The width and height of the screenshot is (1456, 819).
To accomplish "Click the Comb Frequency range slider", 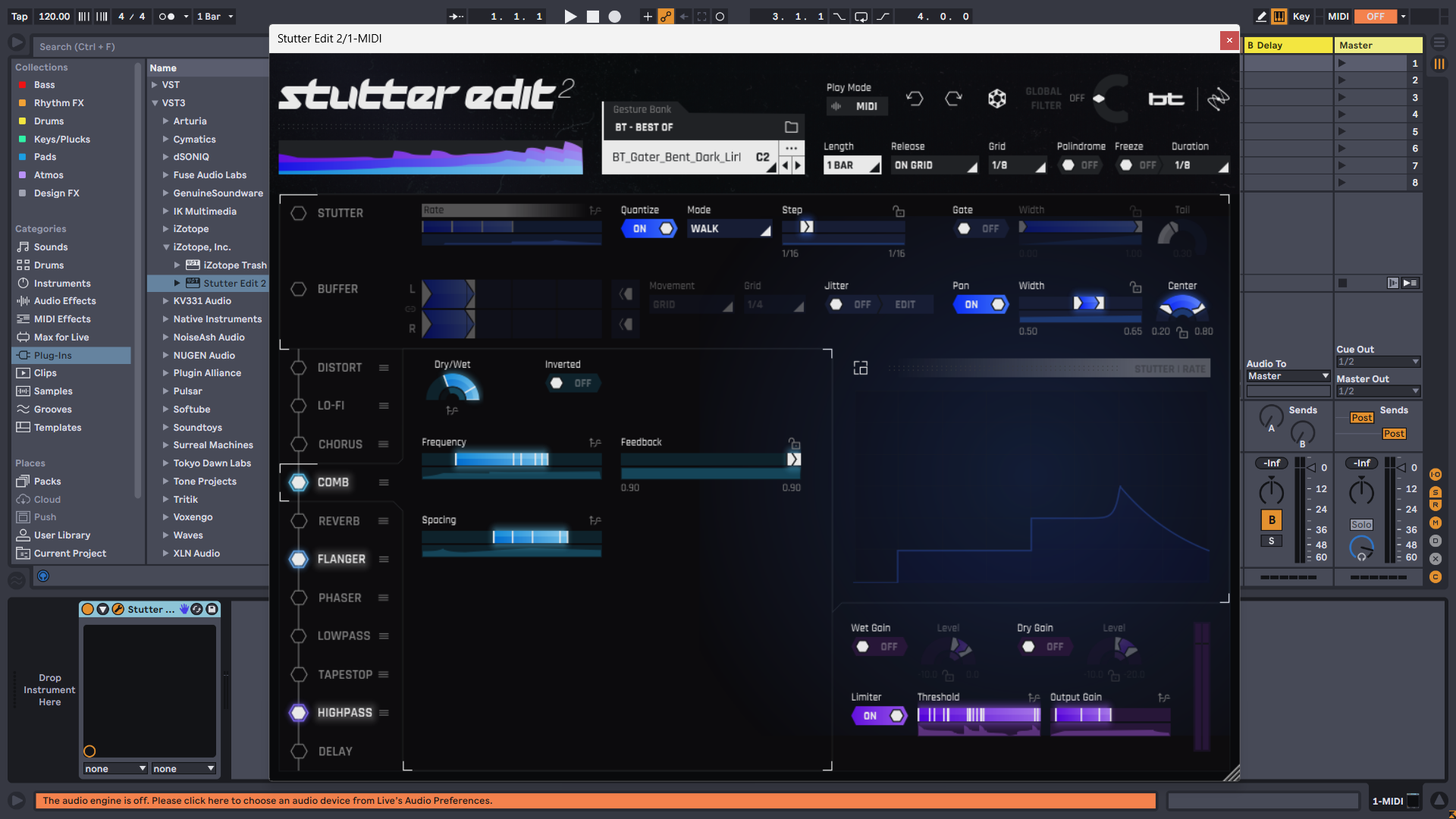I will pos(511,459).
